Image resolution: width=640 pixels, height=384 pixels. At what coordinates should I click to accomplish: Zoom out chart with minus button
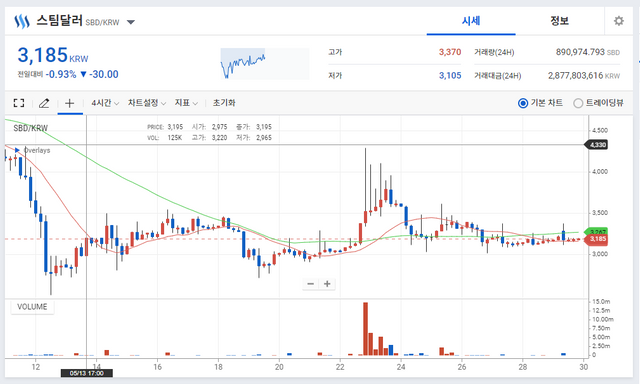[x=311, y=284]
